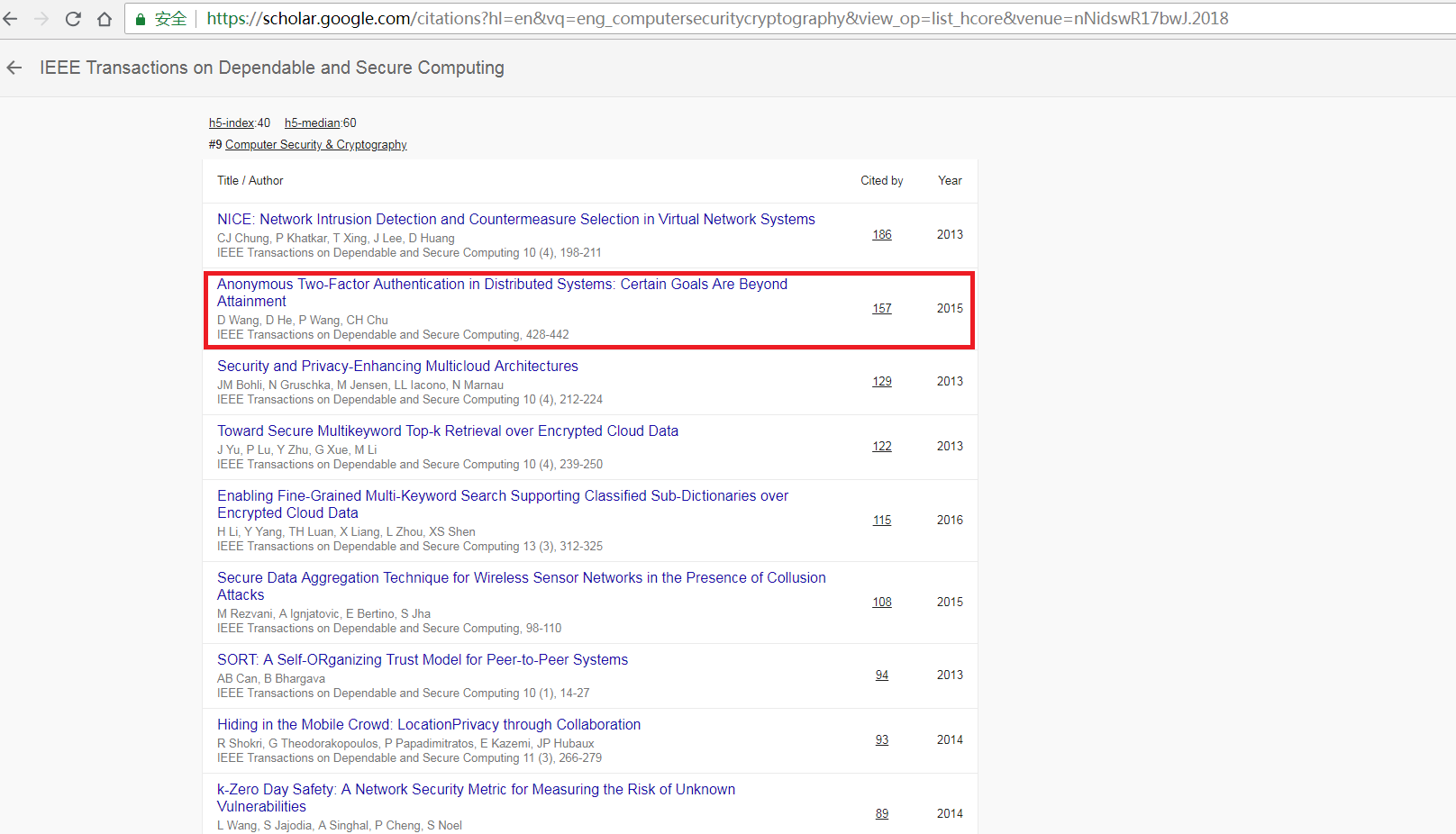The height and width of the screenshot is (834, 1456).
Task: View the 122 citing articles
Action: coord(882,447)
